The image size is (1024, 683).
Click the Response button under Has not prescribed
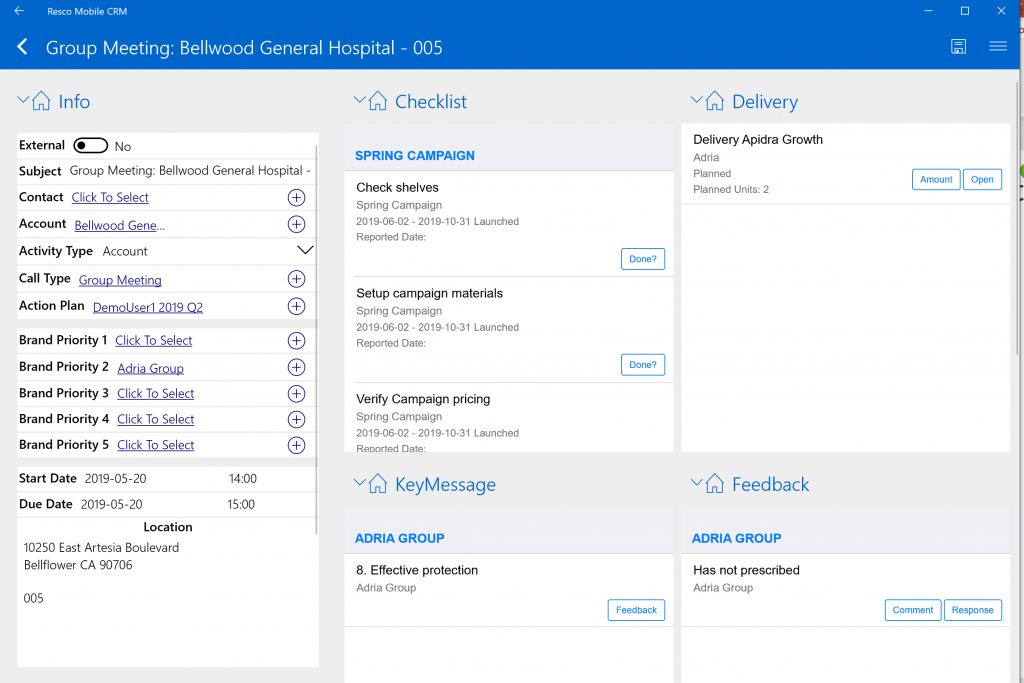coord(972,610)
